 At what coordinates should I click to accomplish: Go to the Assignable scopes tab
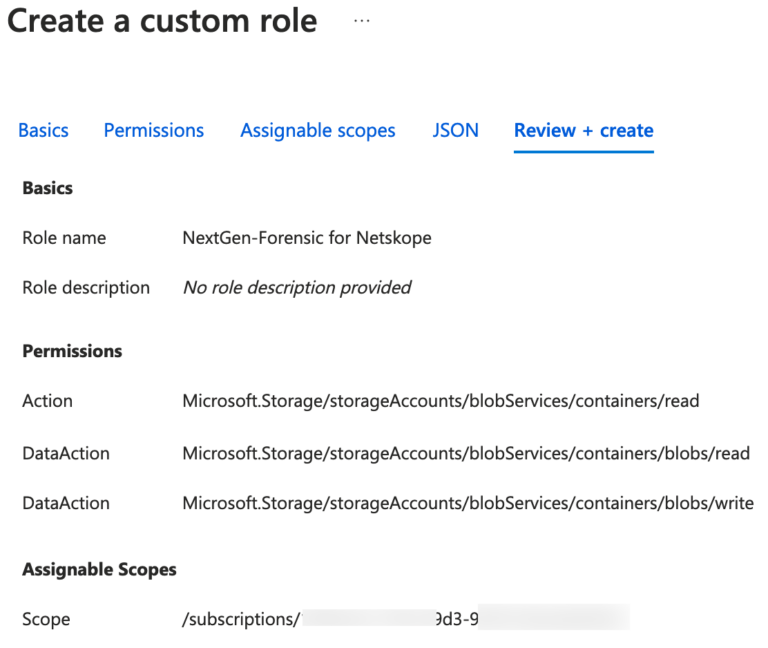(317, 131)
